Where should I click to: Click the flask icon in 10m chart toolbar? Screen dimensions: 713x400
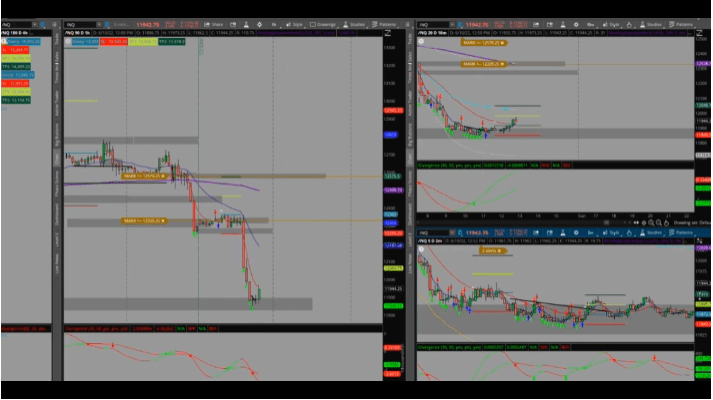(562, 25)
